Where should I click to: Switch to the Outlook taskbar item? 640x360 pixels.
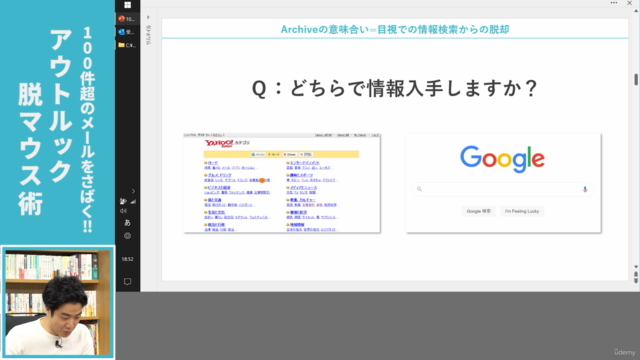point(127,32)
